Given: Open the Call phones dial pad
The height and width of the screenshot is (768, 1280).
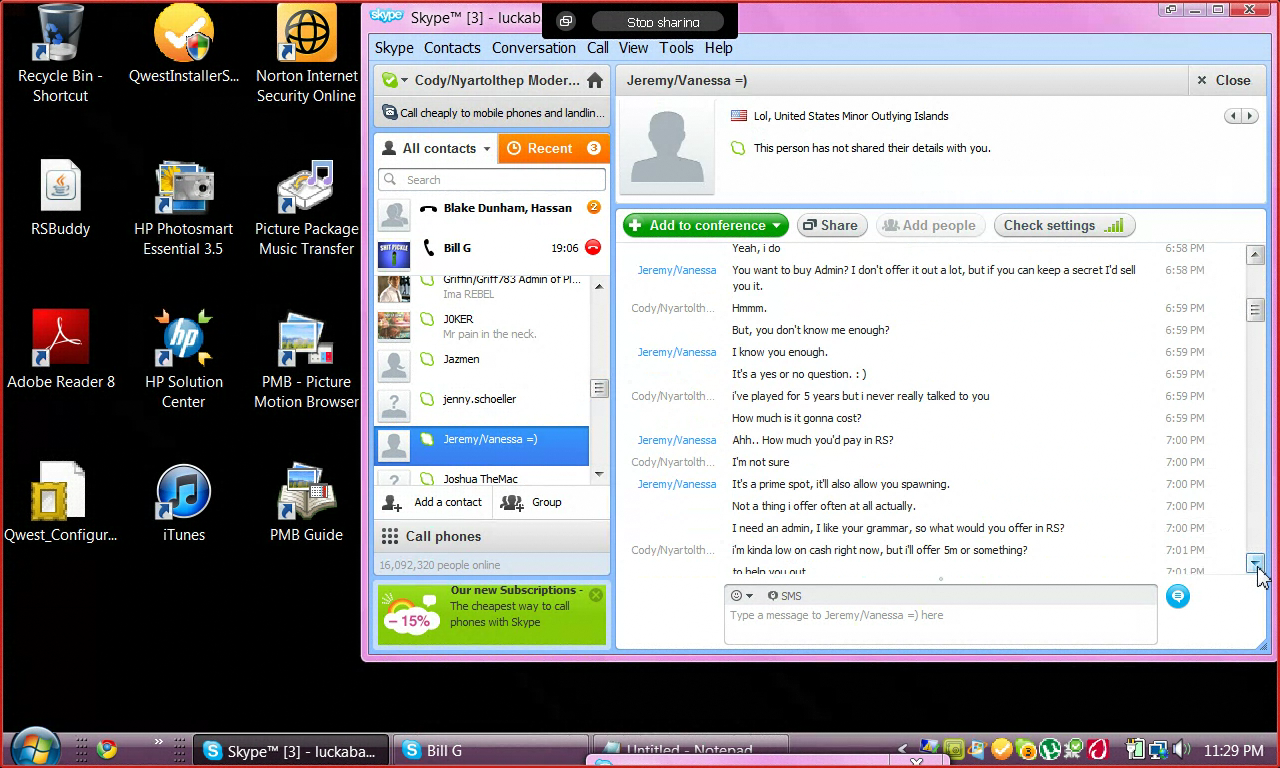Looking at the screenshot, I should (x=492, y=536).
